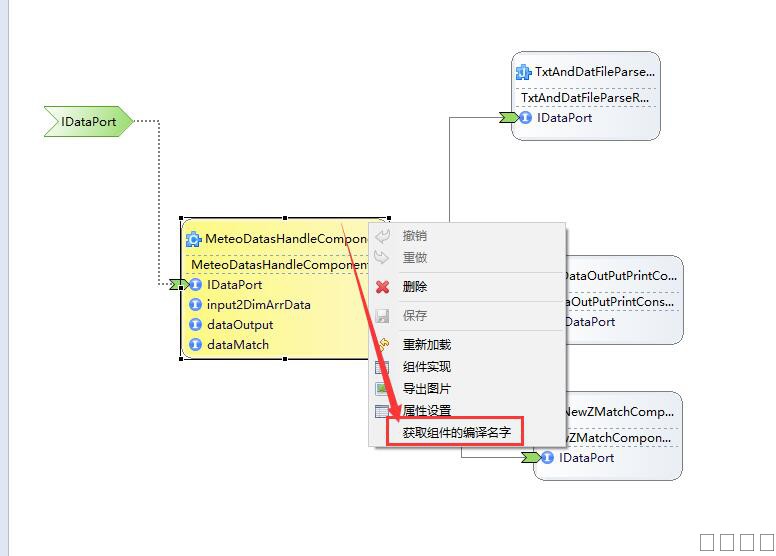Click the property settings icon in menu
This screenshot has height=556, width=776.
coord(382,411)
